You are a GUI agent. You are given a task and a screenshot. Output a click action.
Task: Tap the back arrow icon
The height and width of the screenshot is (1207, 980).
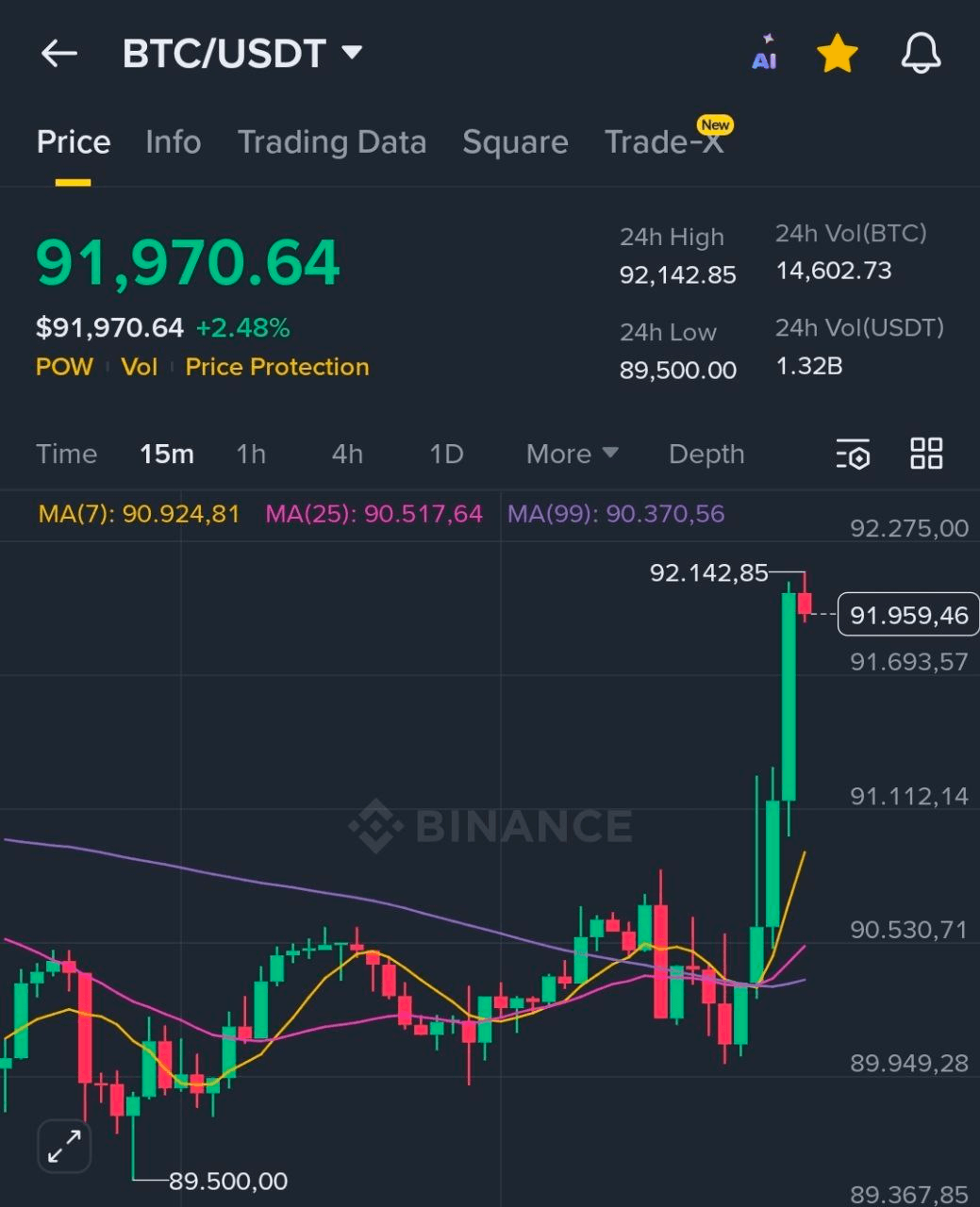click(x=58, y=54)
